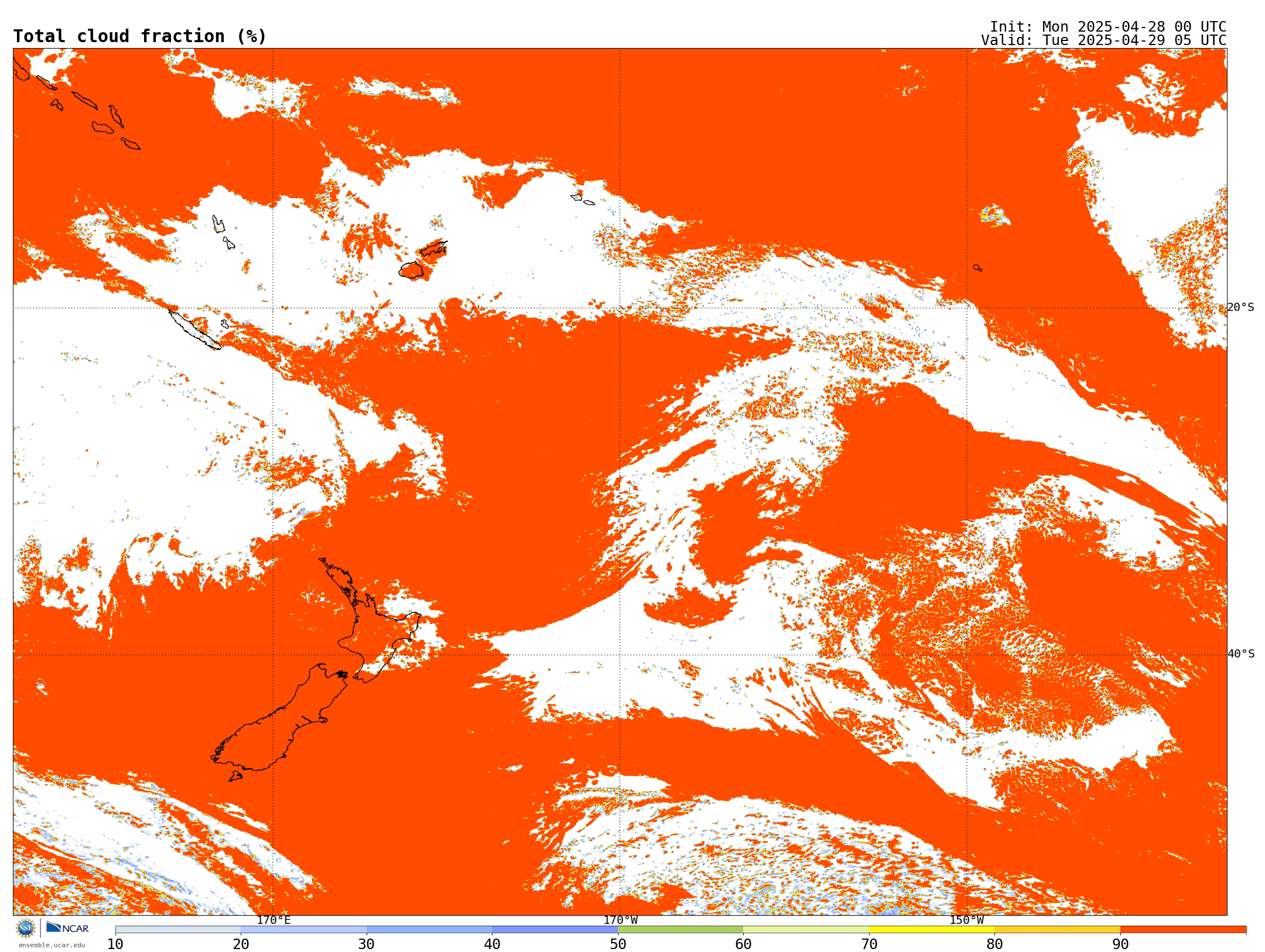Click the 'Valid: Tue 2025-04-29 05 UTC' text
The width and height of the screenshot is (1265, 952).
(x=1104, y=40)
